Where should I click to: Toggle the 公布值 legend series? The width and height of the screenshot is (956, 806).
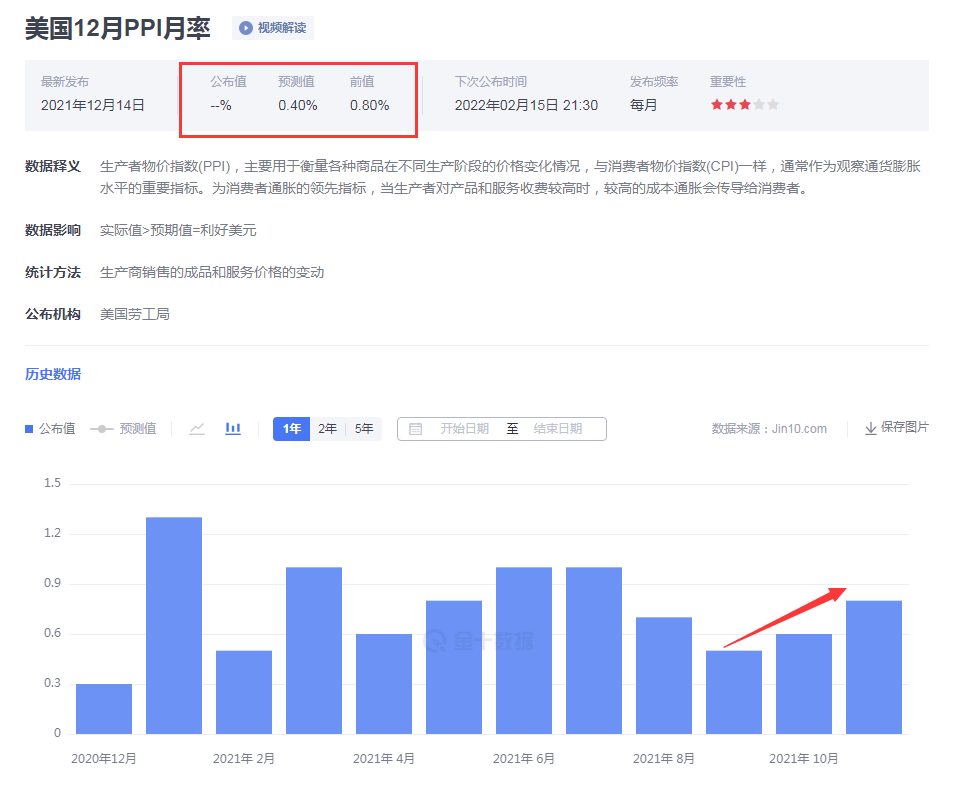coord(50,429)
